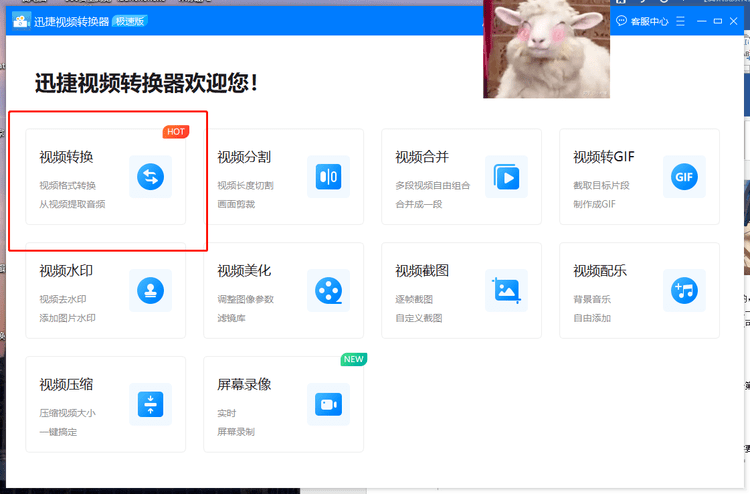Viewport: 750px width, 494px height.
Task: Click text 合并成一段
Action: [x=419, y=204]
